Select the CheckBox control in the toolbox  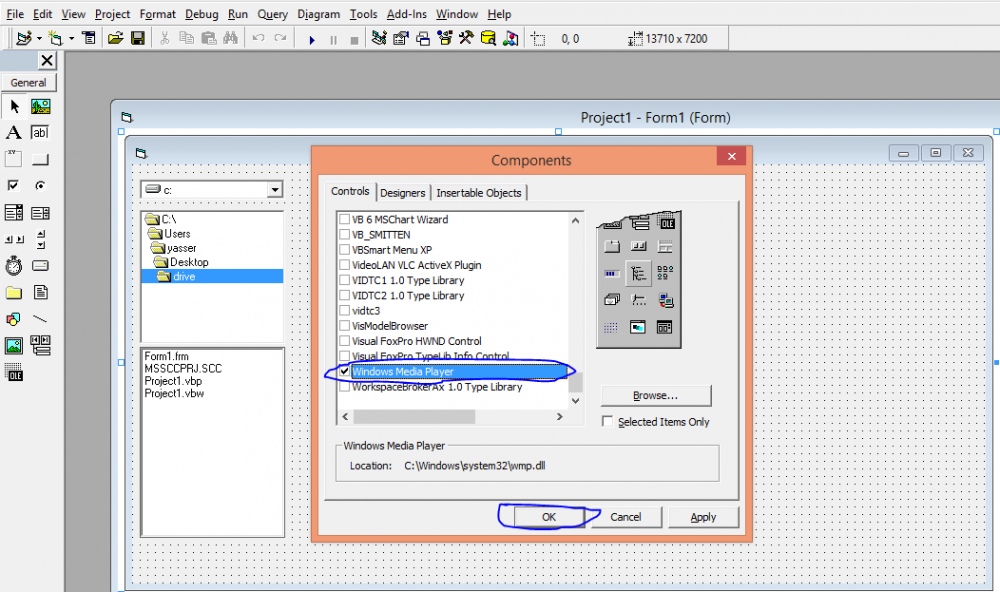click(14, 186)
